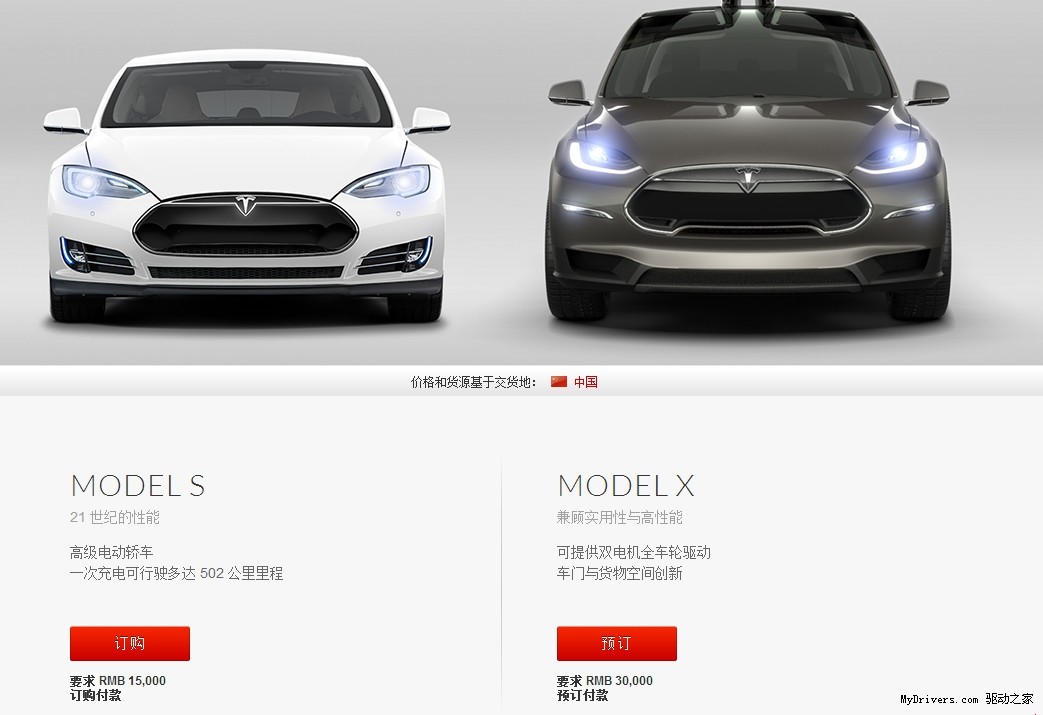This screenshot has height=715, width=1043.
Task: Click the 兼顾实用性与高性能 subtitle
Action: click(x=619, y=517)
